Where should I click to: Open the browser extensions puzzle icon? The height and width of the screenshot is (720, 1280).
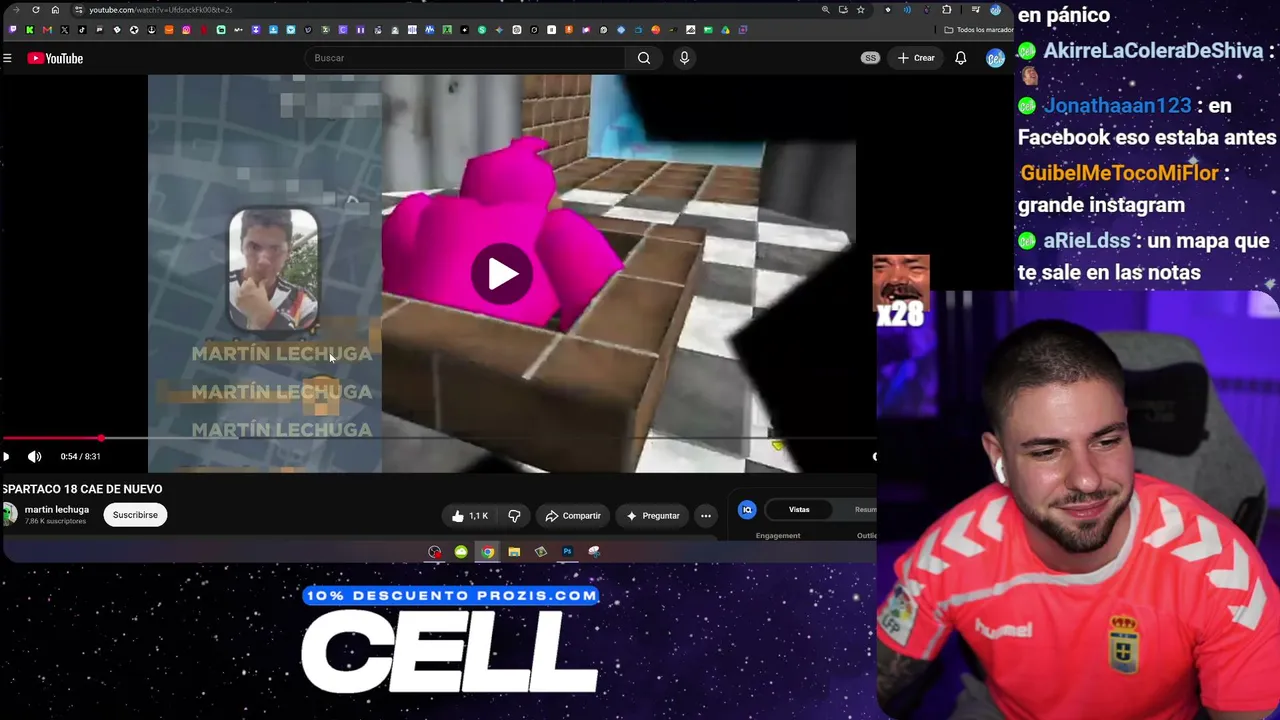coord(947,10)
